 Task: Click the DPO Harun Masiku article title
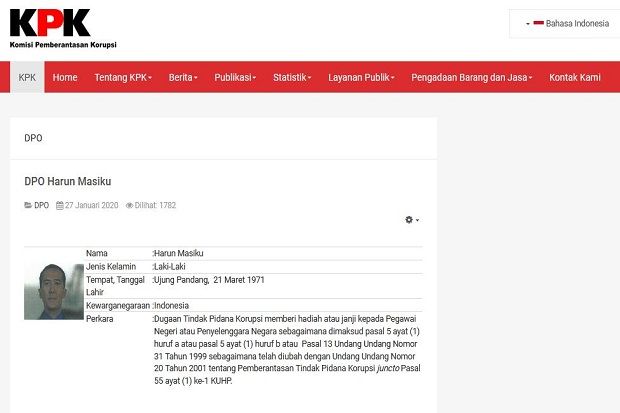(x=68, y=181)
